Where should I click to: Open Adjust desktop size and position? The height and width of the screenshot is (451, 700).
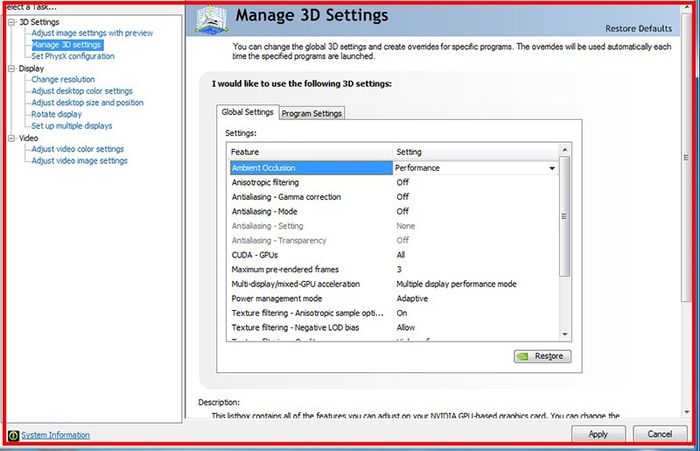(87, 103)
